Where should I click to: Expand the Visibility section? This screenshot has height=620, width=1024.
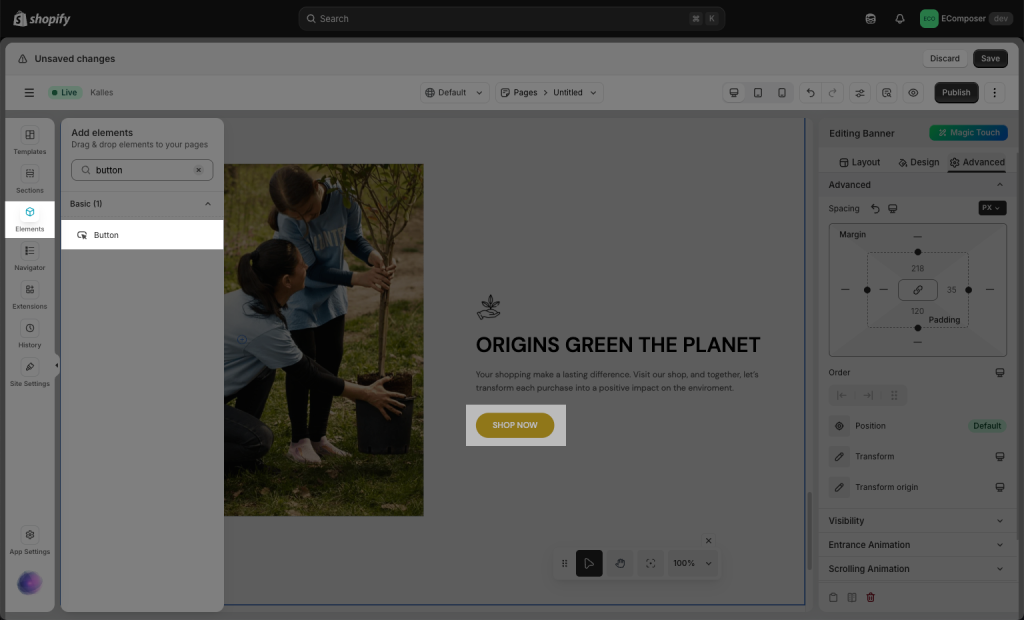pos(916,521)
